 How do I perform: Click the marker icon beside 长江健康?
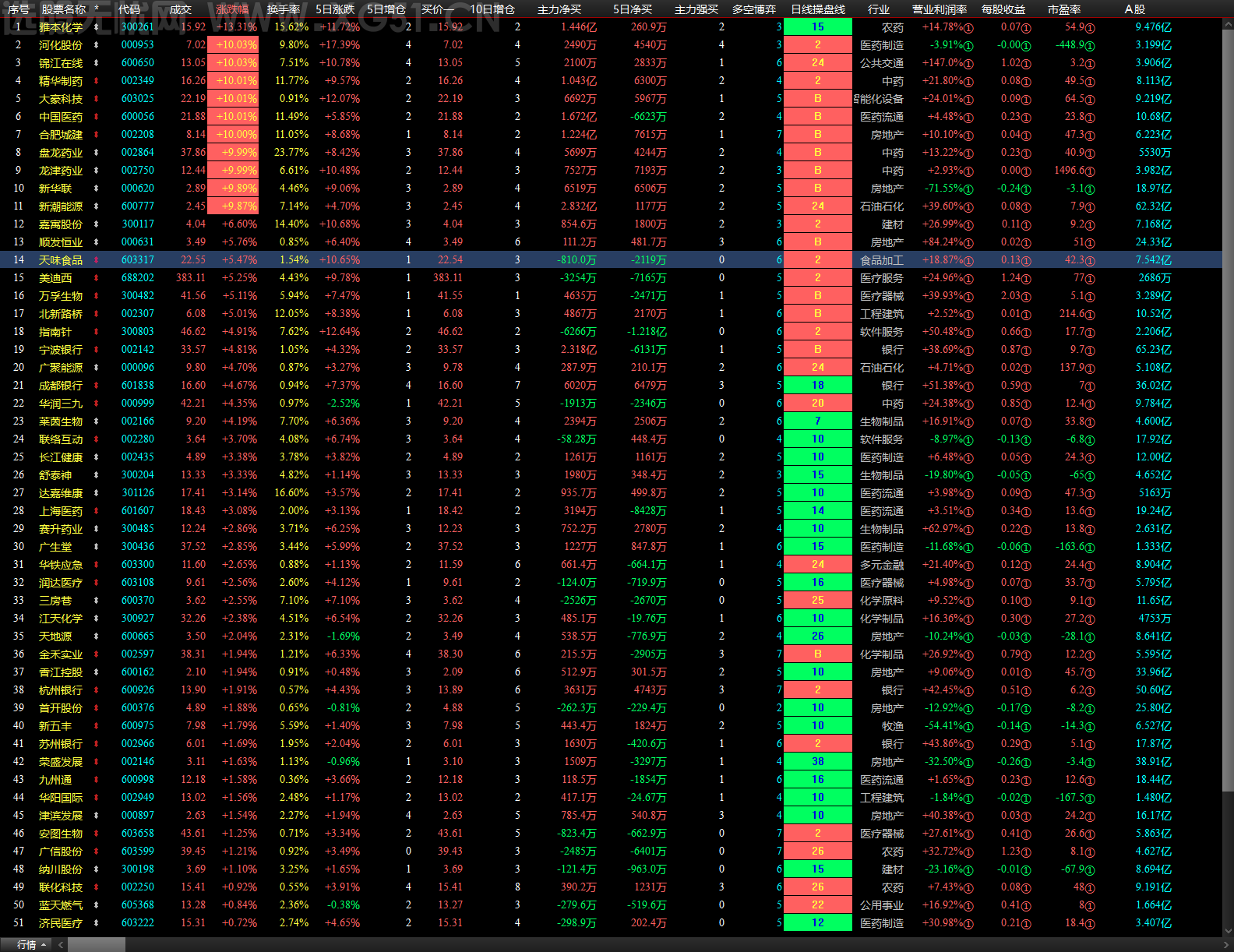click(x=97, y=457)
